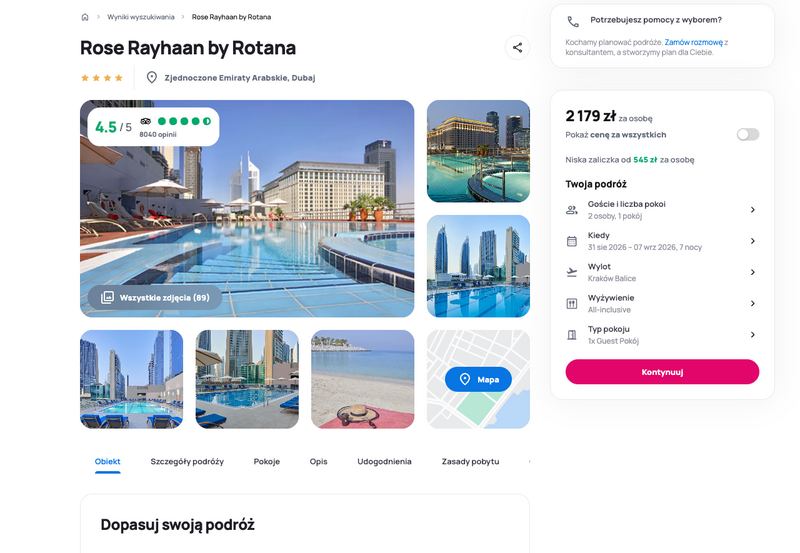Click the gallery icon in Wszystkie zdjęcia
This screenshot has width=800, height=553.
click(107, 297)
